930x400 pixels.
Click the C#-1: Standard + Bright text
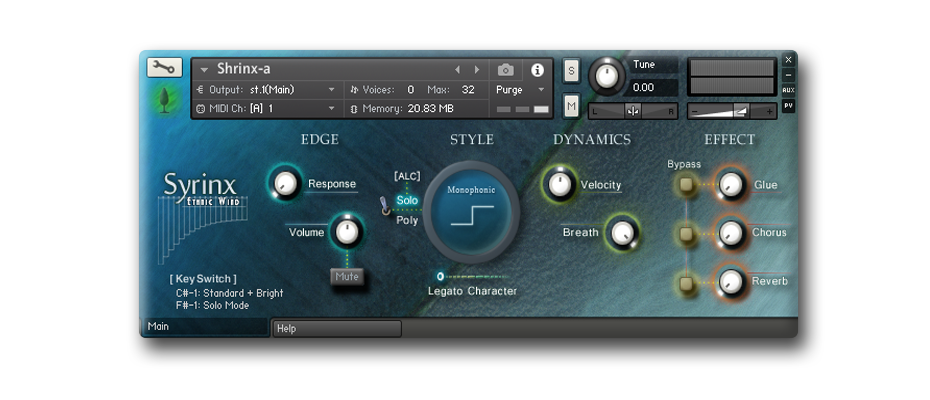coord(230,293)
